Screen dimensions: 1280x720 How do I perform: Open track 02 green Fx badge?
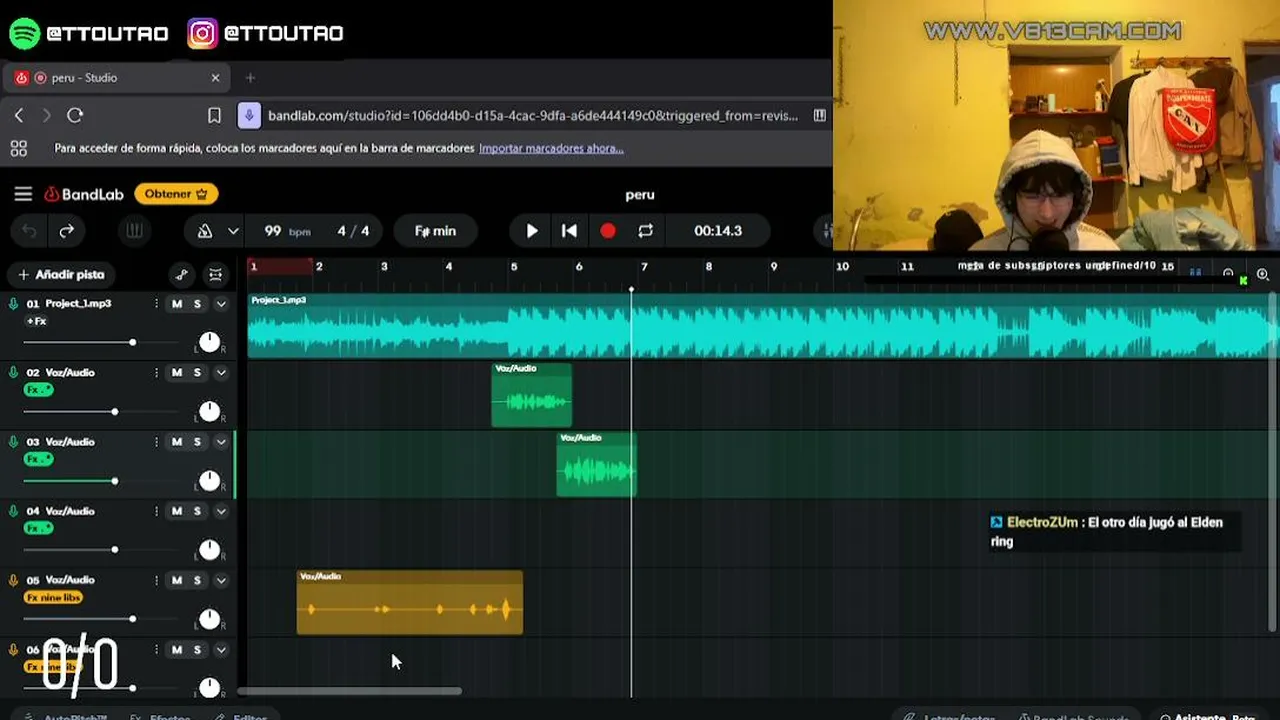pos(38,390)
